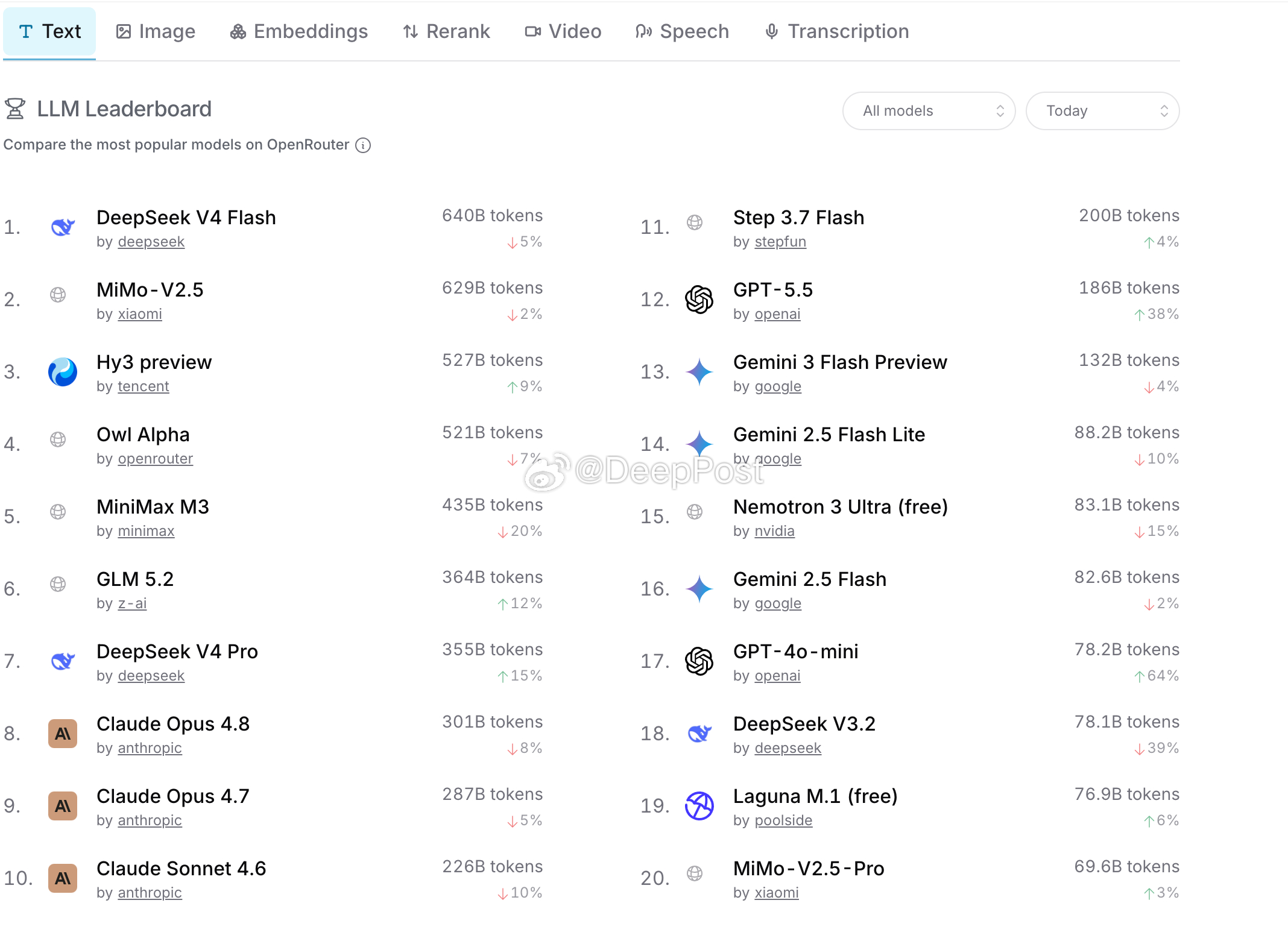Viewport: 1288px width, 944px height.
Task: Click the trophy icon beside LLM Leaderboard
Action: (x=15, y=109)
